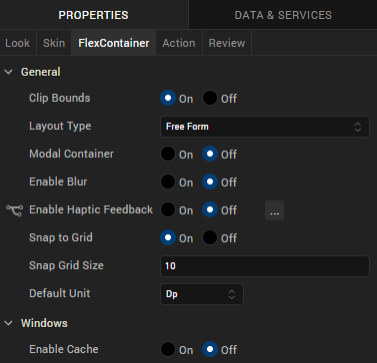377x363 pixels.
Task: Turn Enable Haptic Feedback On
Action: pos(168,210)
